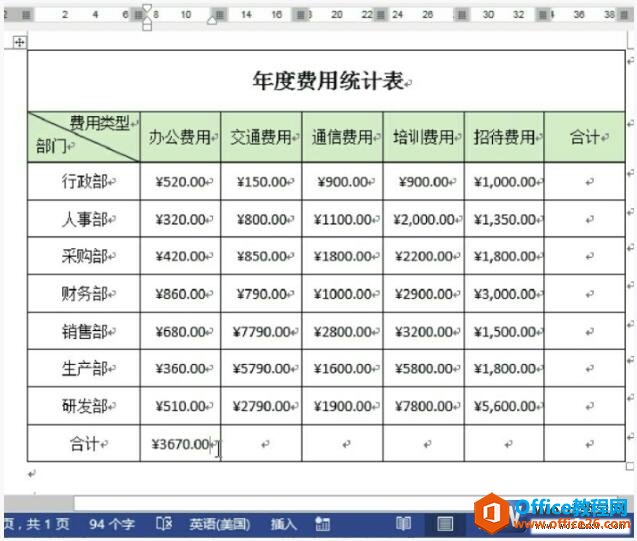
Task: Click the table resize handle at bottom-right corner
Action: point(630,466)
